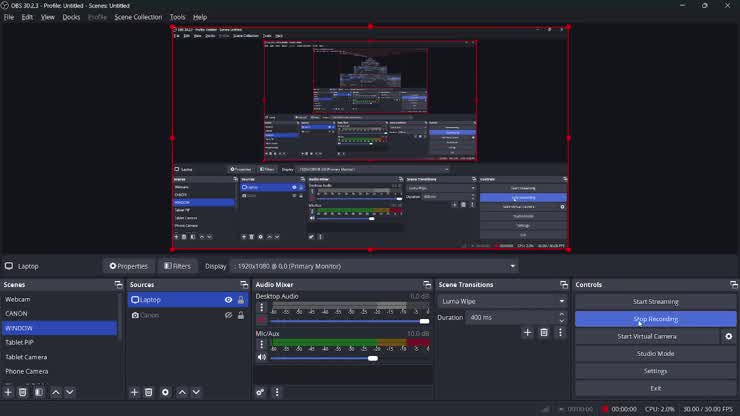Undock the Scenes panel icon
Screen dimensions: 740x416
click(x=118, y=285)
